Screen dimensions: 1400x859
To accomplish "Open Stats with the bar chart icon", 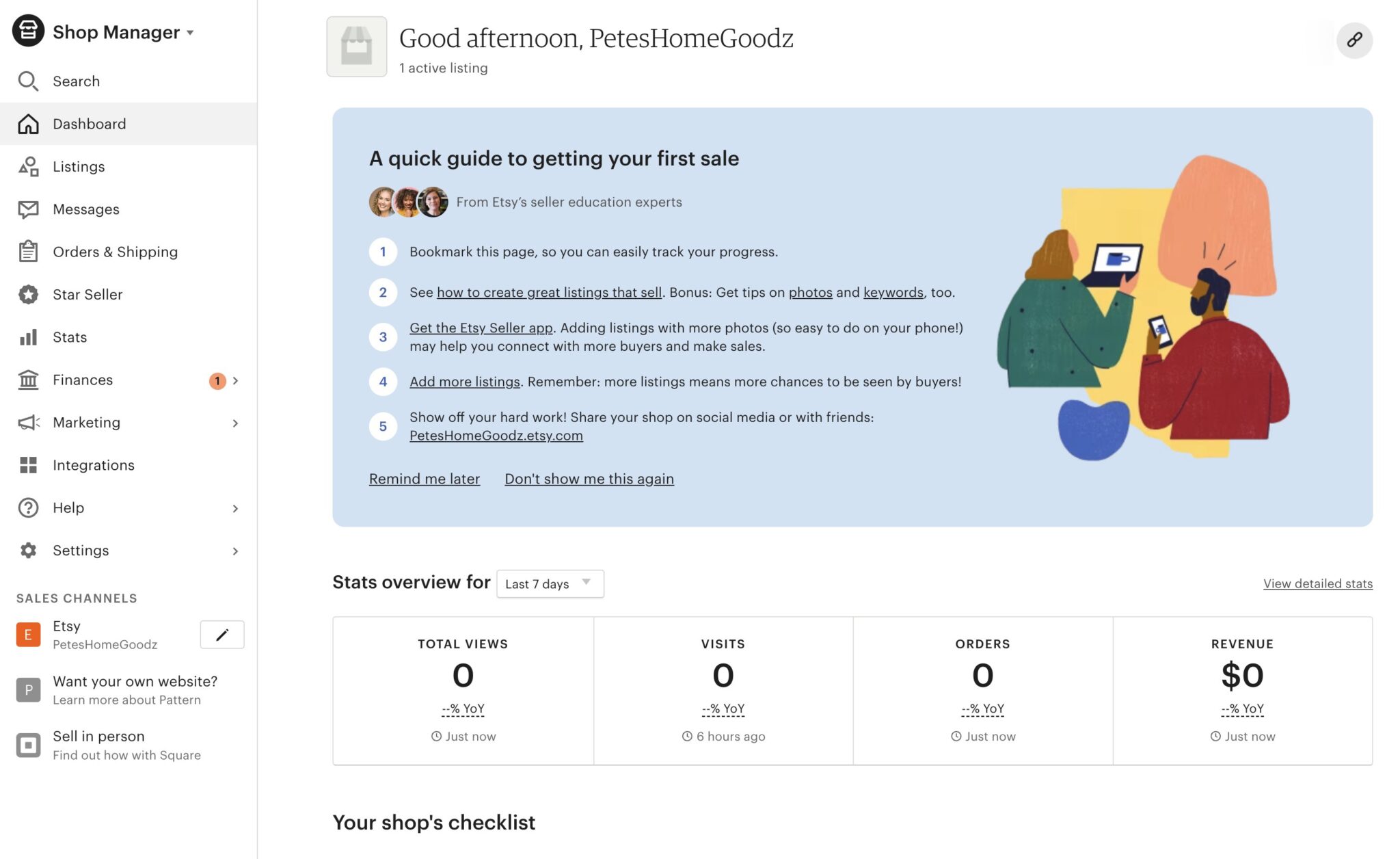I will tap(28, 337).
